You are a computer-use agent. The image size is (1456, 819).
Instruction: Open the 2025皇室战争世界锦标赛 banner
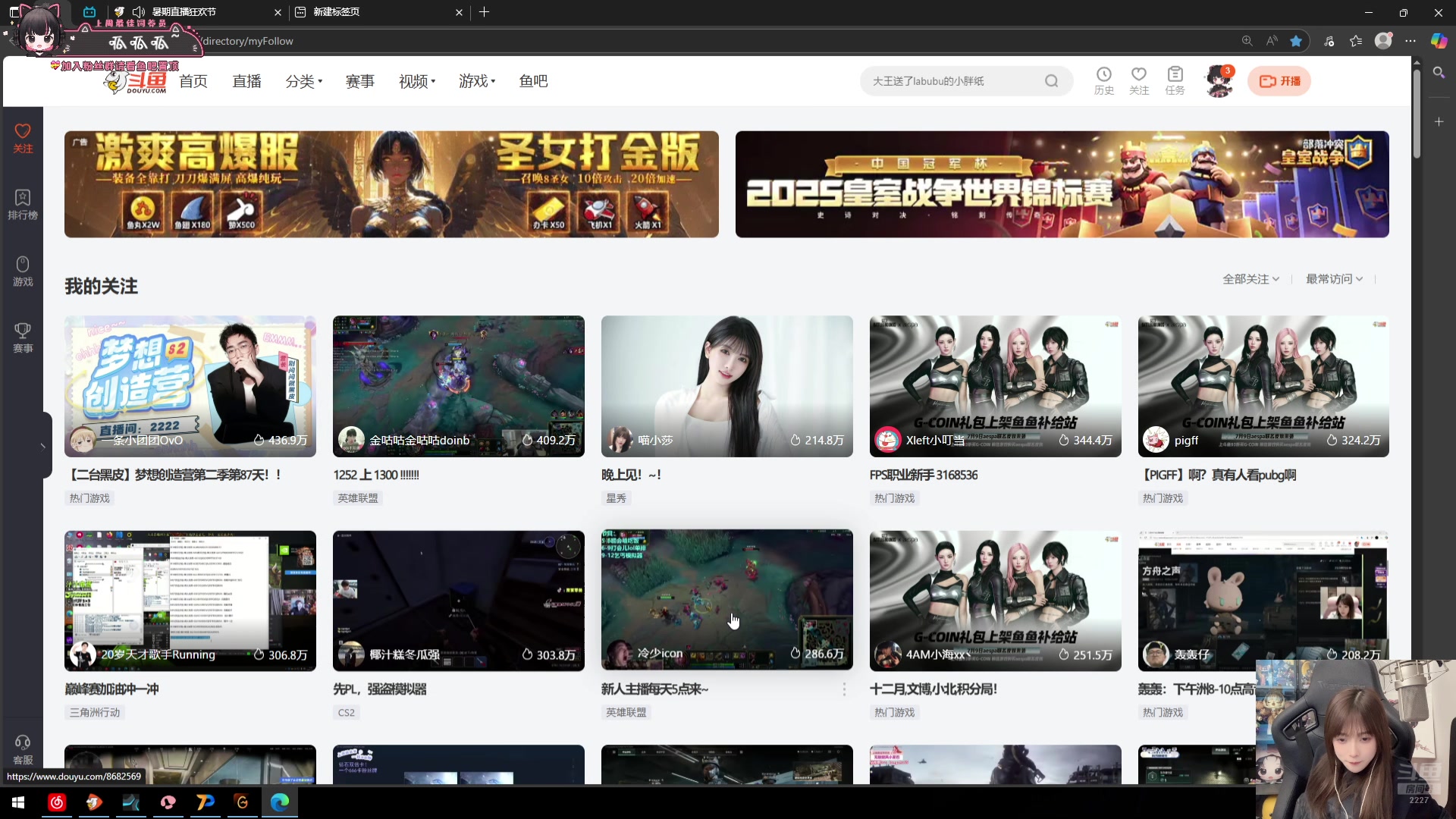[x=1062, y=184]
